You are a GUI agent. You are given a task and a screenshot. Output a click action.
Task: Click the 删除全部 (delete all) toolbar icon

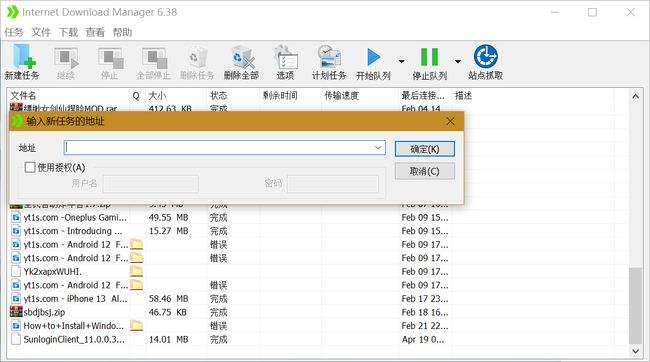pyautogui.click(x=241, y=62)
